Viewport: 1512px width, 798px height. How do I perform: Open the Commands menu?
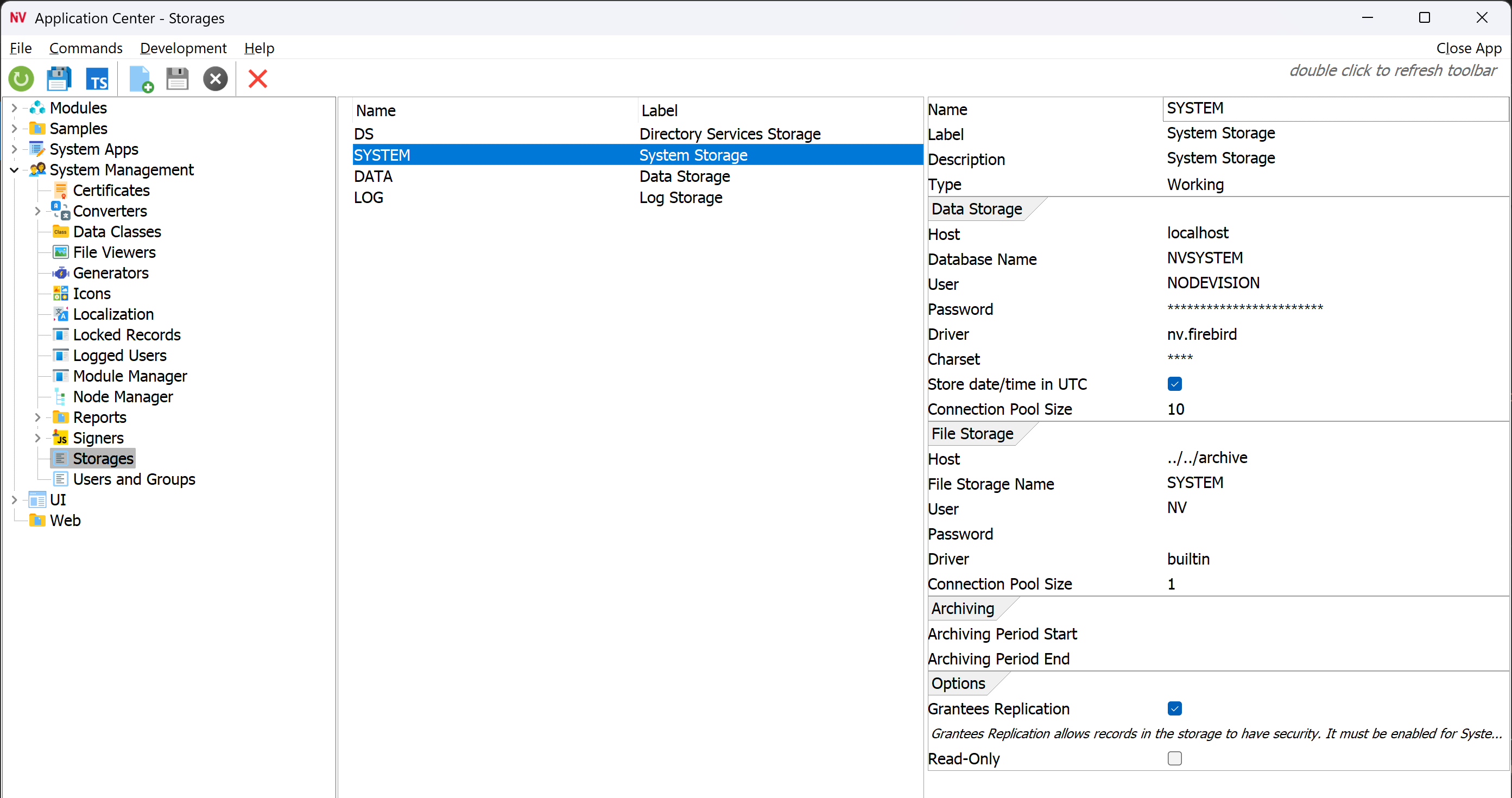tap(86, 48)
